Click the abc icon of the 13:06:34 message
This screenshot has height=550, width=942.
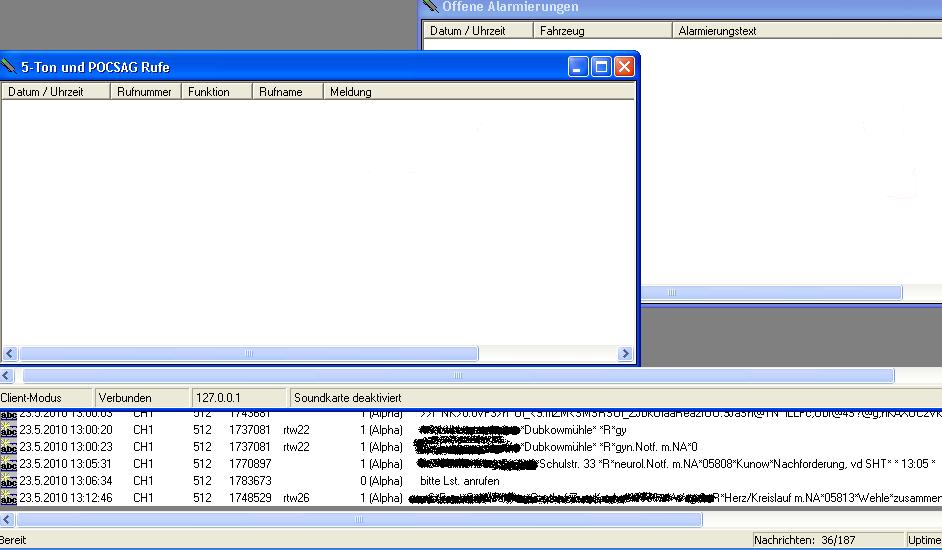coord(8,481)
